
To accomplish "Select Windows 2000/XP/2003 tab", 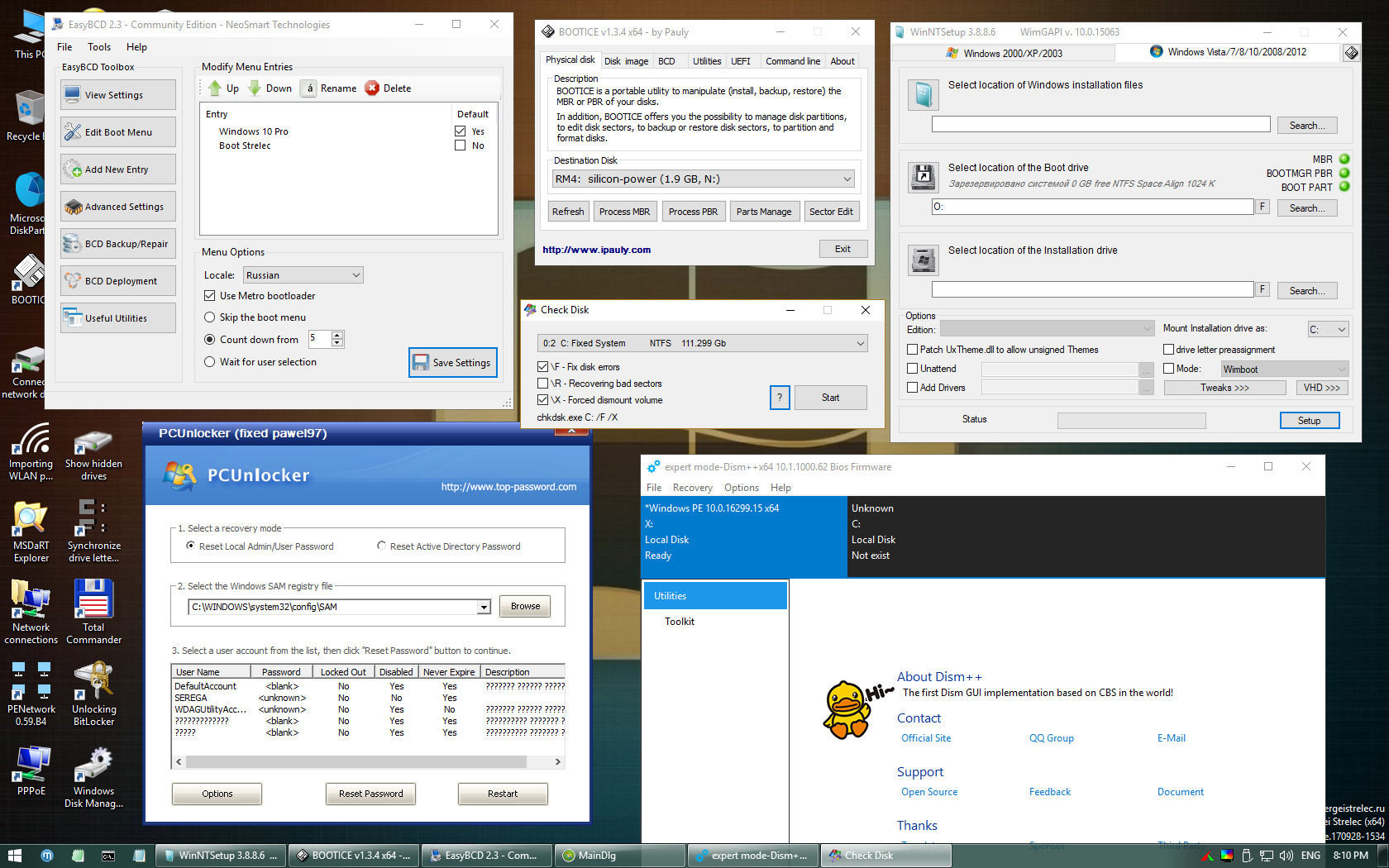I will (1004, 53).
